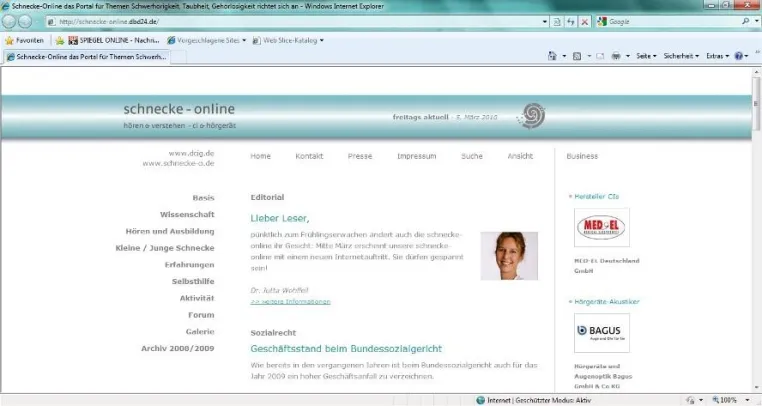Open the Favoriten star button
762x406 pixels.
click(x=24, y=40)
